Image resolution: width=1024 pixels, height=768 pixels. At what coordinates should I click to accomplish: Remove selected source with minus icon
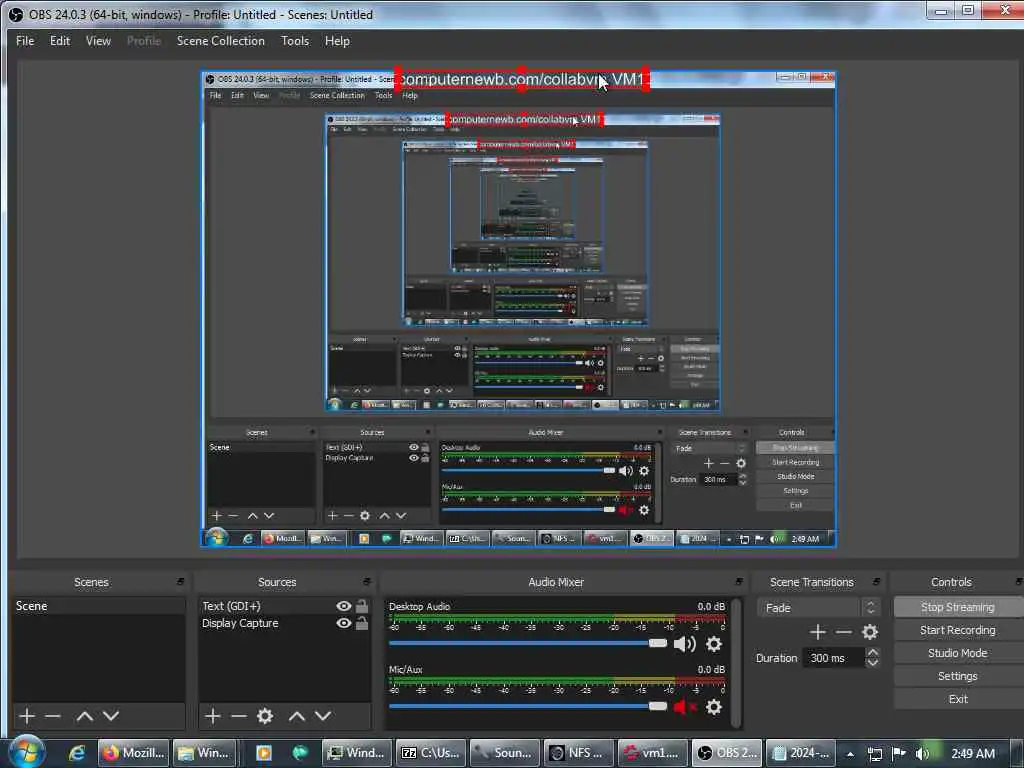[238, 716]
